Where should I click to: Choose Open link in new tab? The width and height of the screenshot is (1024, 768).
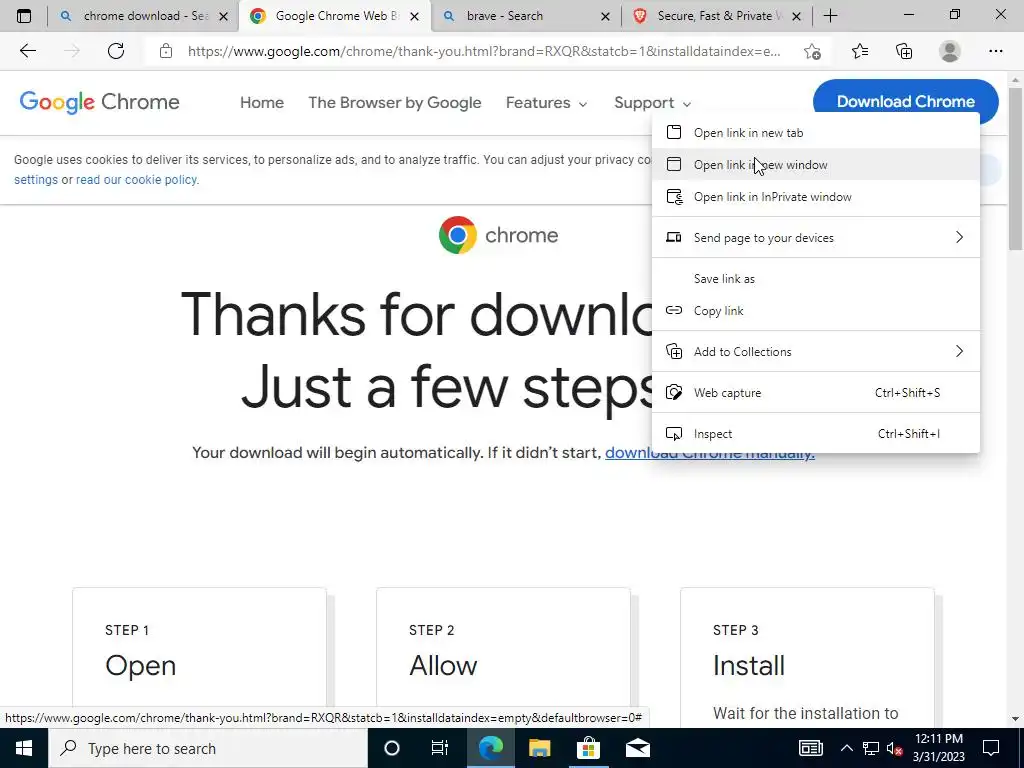click(x=816, y=133)
